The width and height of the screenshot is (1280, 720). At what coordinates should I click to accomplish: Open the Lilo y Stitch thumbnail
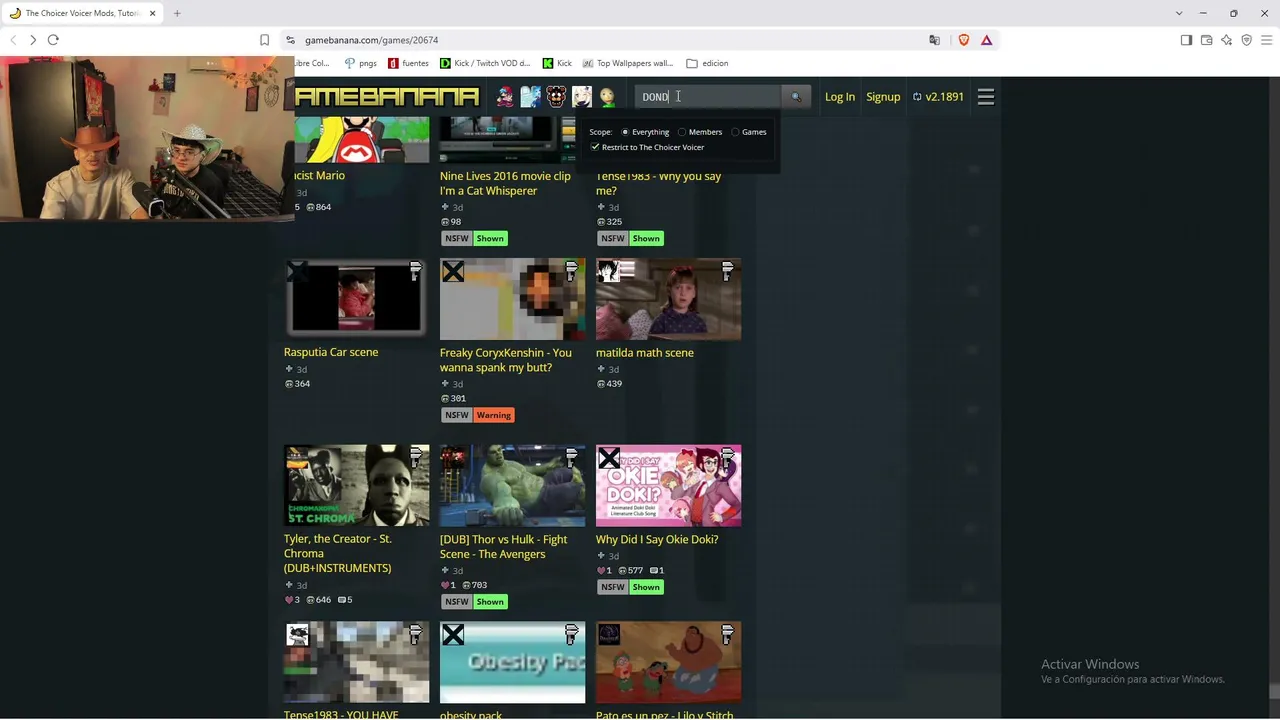[x=668, y=662]
